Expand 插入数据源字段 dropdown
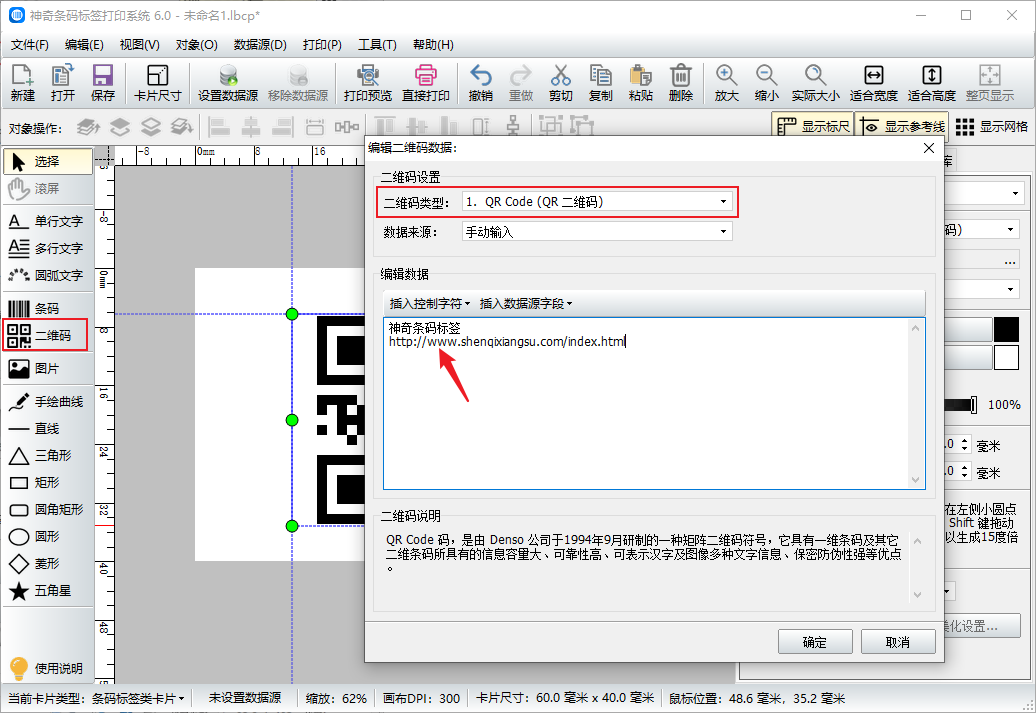The height and width of the screenshot is (713, 1036). coord(525,303)
